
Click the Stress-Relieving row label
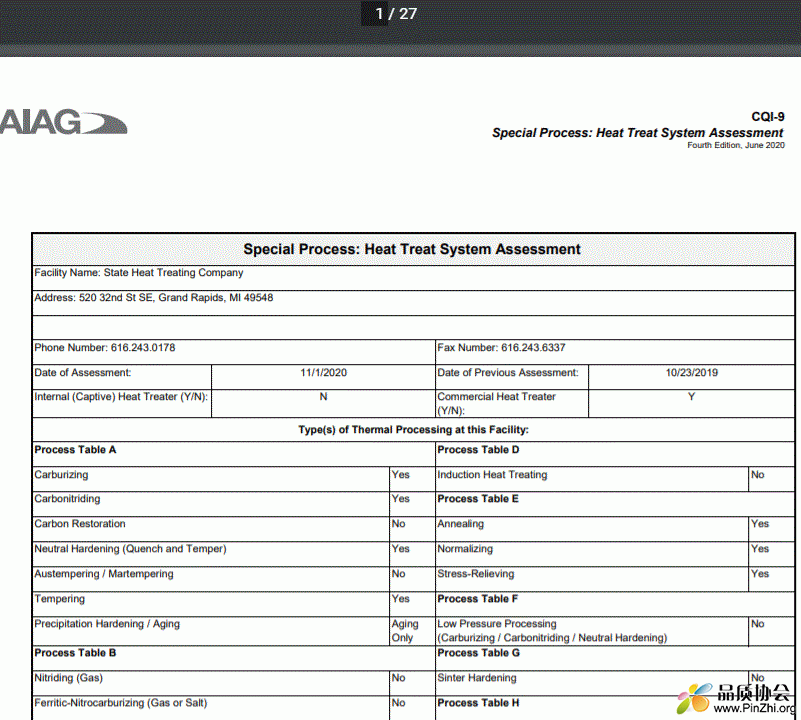click(x=476, y=574)
